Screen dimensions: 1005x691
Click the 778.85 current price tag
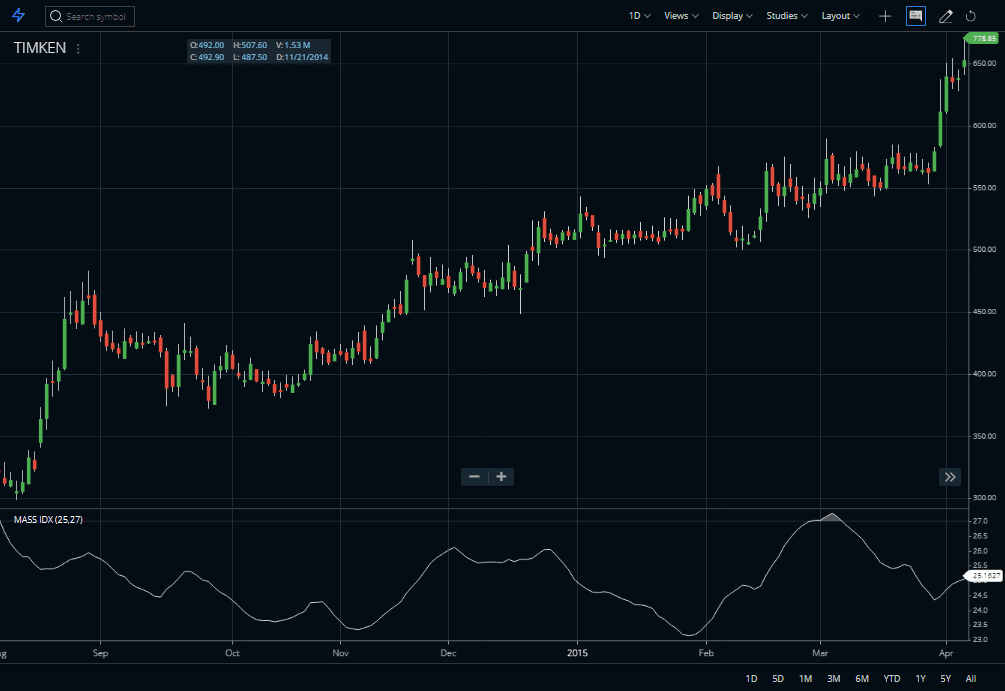[983, 38]
